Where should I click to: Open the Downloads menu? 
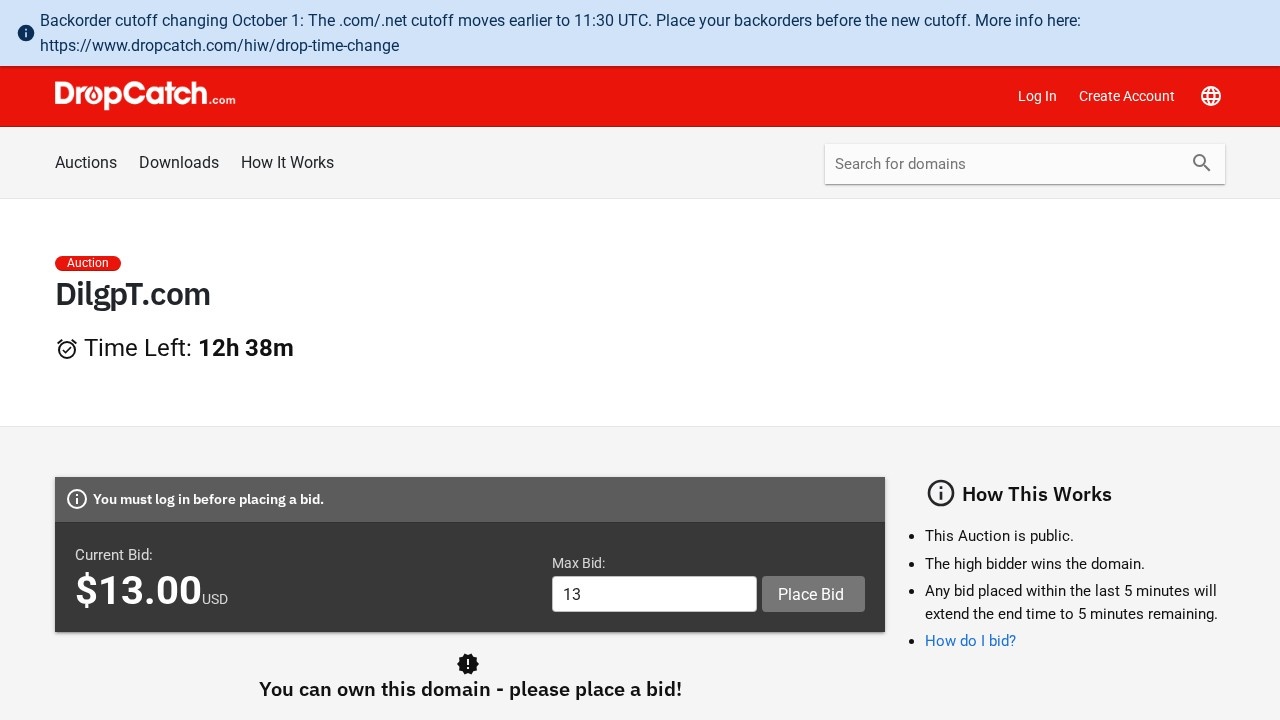[179, 163]
